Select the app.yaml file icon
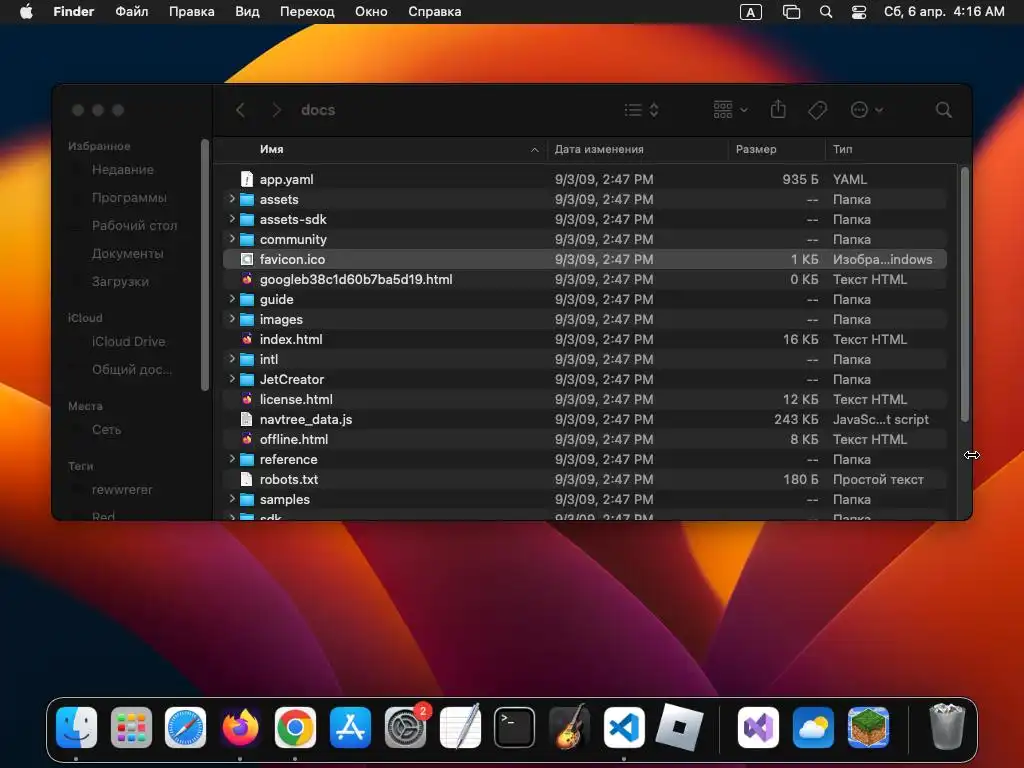This screenshot has height=768, width=1024. (x=247, y=179)
